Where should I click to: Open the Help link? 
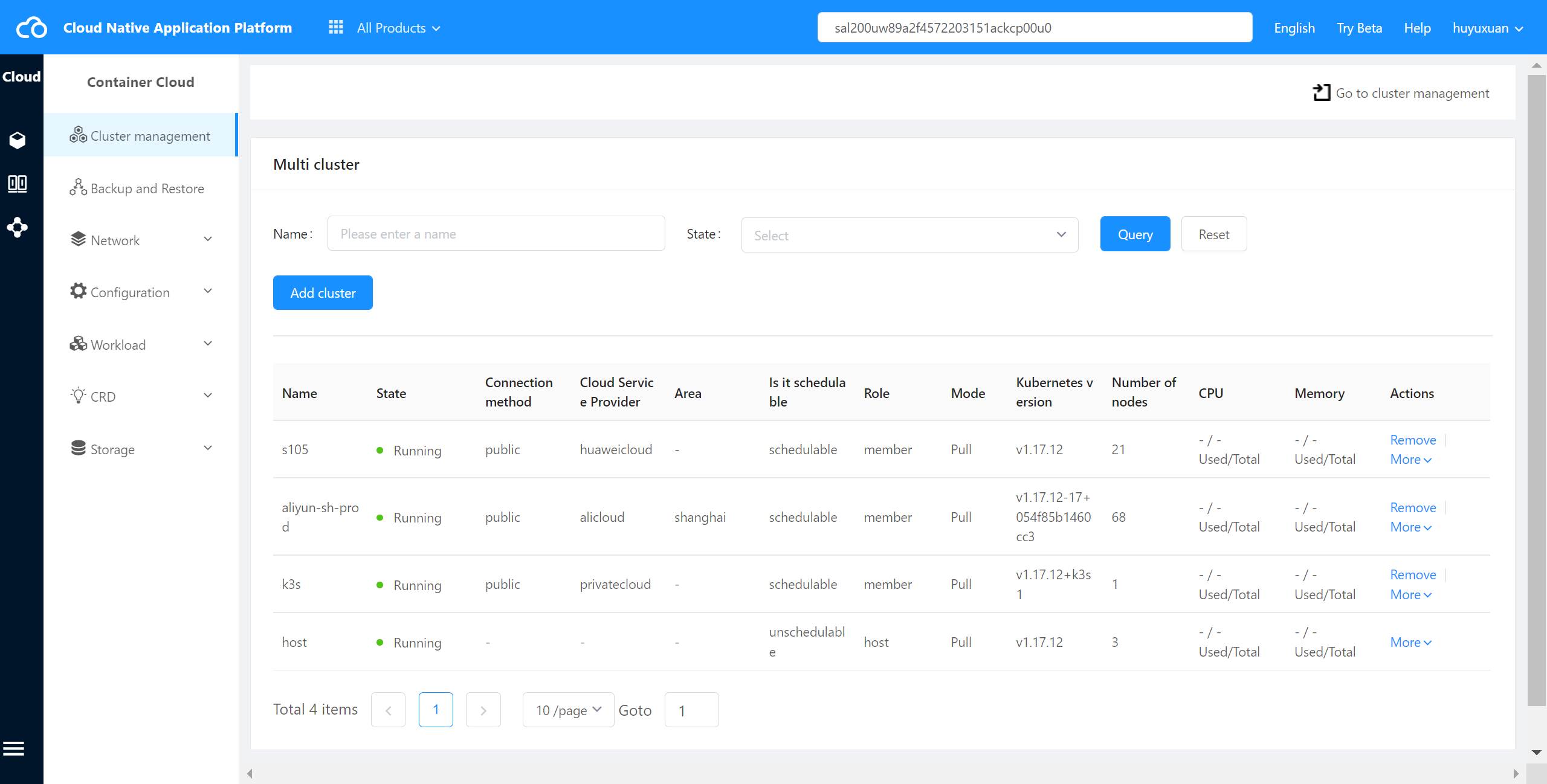pyautogui.click(x=1417, y=28)
